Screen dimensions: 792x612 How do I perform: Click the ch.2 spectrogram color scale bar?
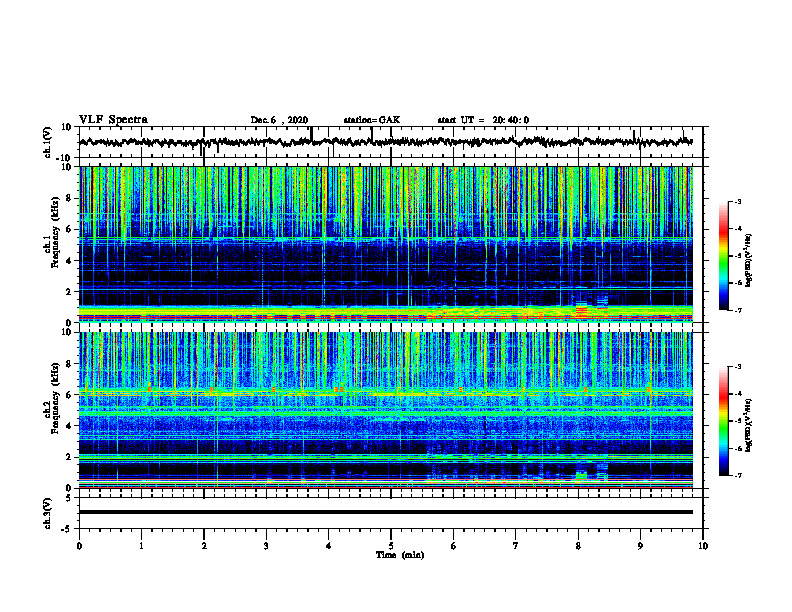[x=724, y=421]
